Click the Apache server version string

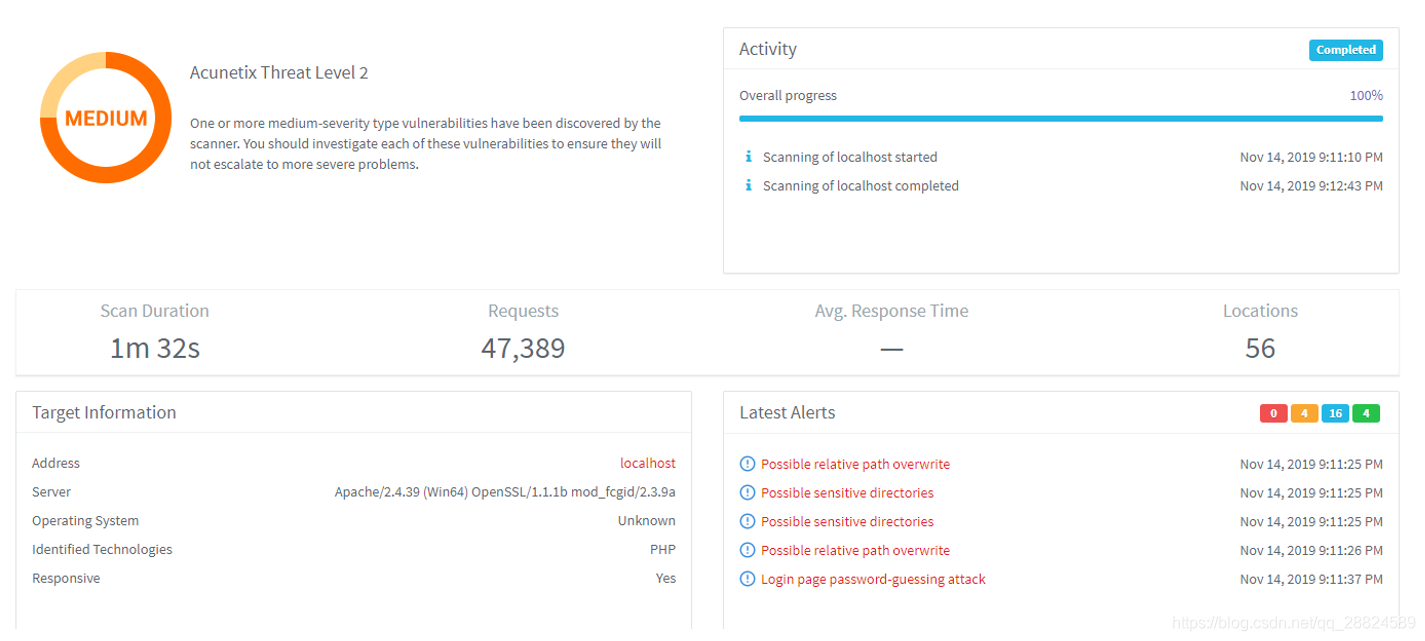505,492
